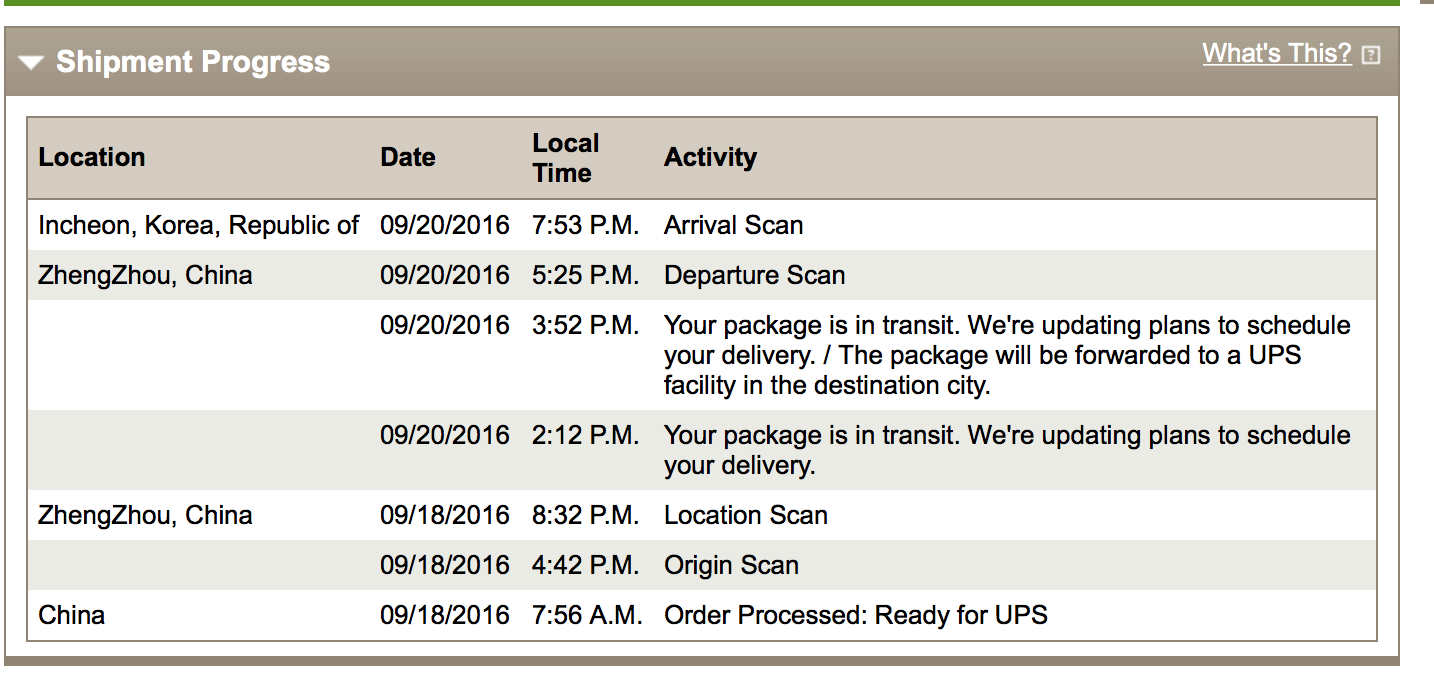Click the help icon beside What's This?

[x=1371, y=55]
